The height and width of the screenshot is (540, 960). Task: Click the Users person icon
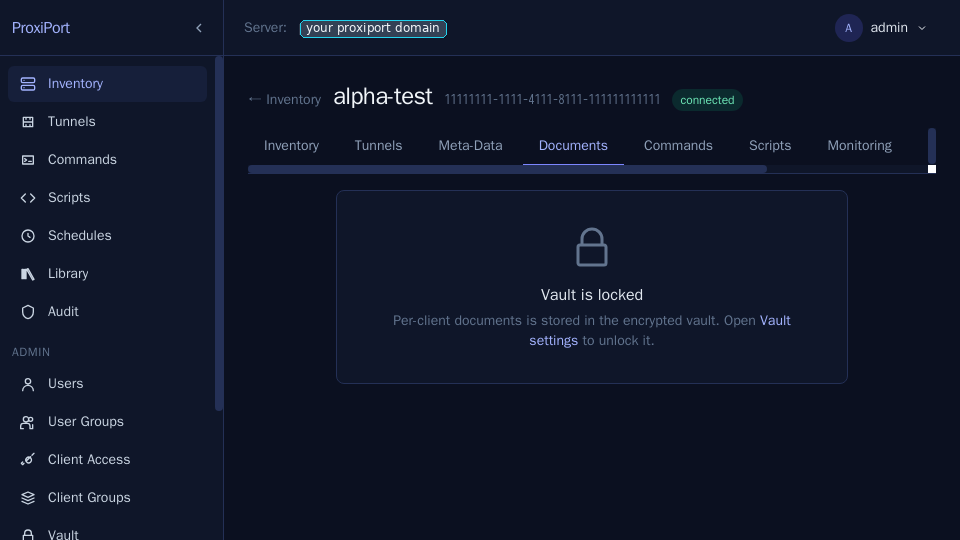pyautogui.click(x=28, y=384)
